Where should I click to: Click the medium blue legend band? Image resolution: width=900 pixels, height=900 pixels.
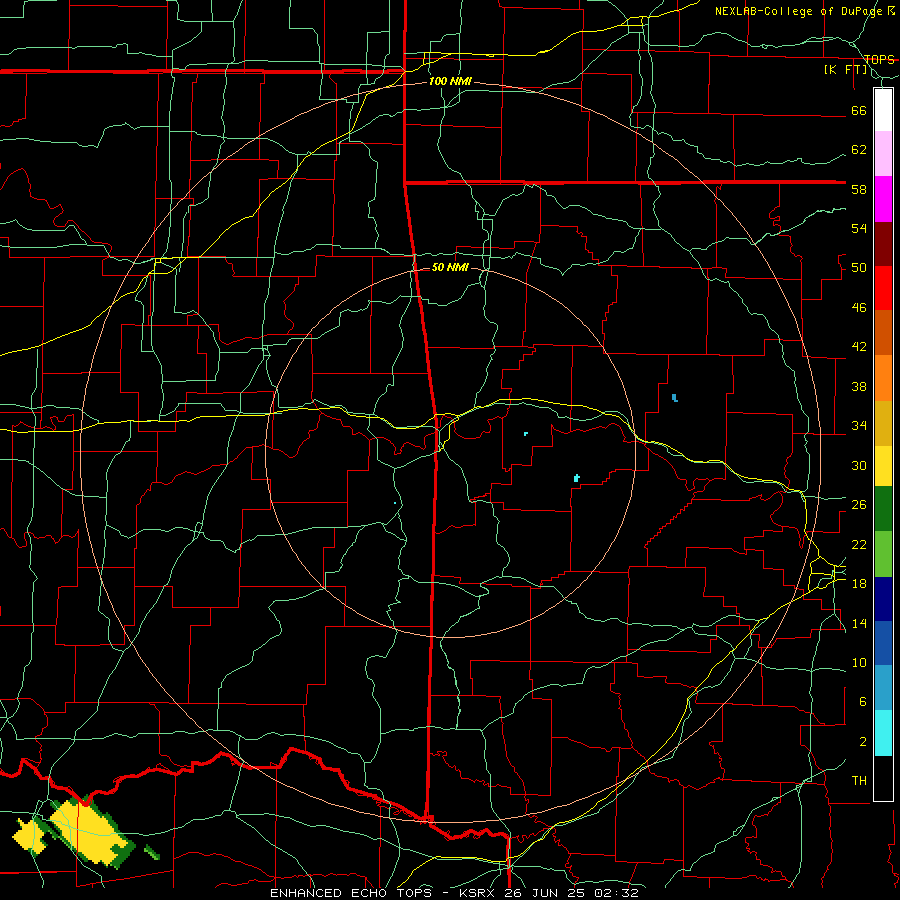[x=883, y=643]
